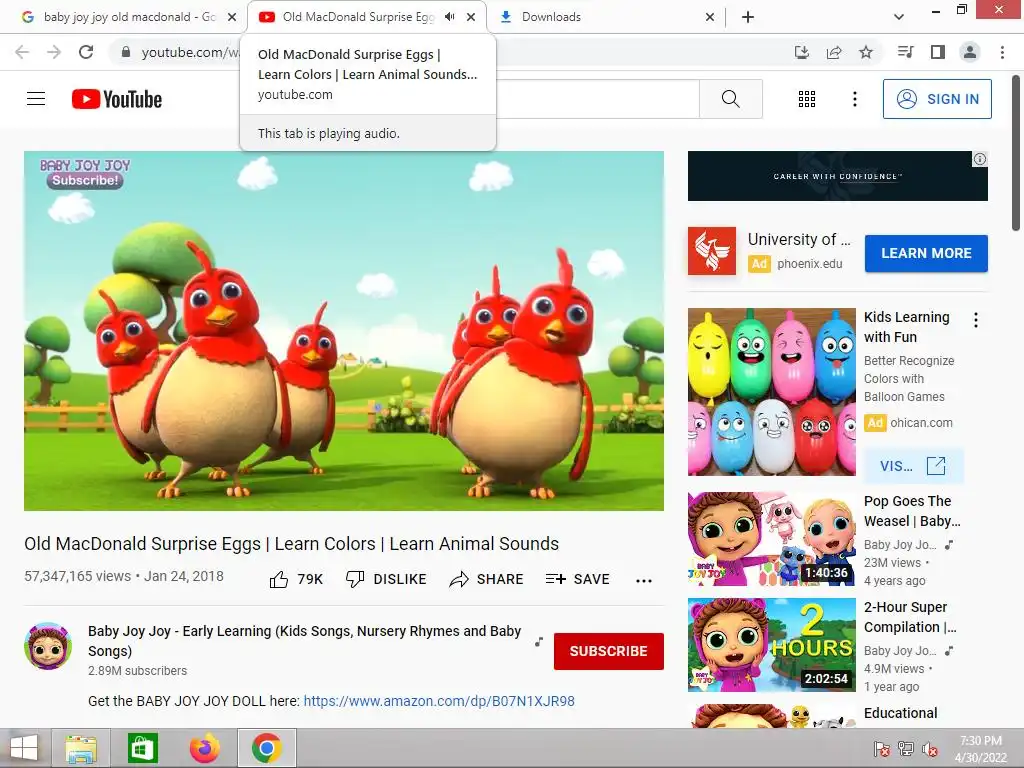This screenshot has width=1024, height=768.
Task: Go forward in browser history
Action: 54,52
